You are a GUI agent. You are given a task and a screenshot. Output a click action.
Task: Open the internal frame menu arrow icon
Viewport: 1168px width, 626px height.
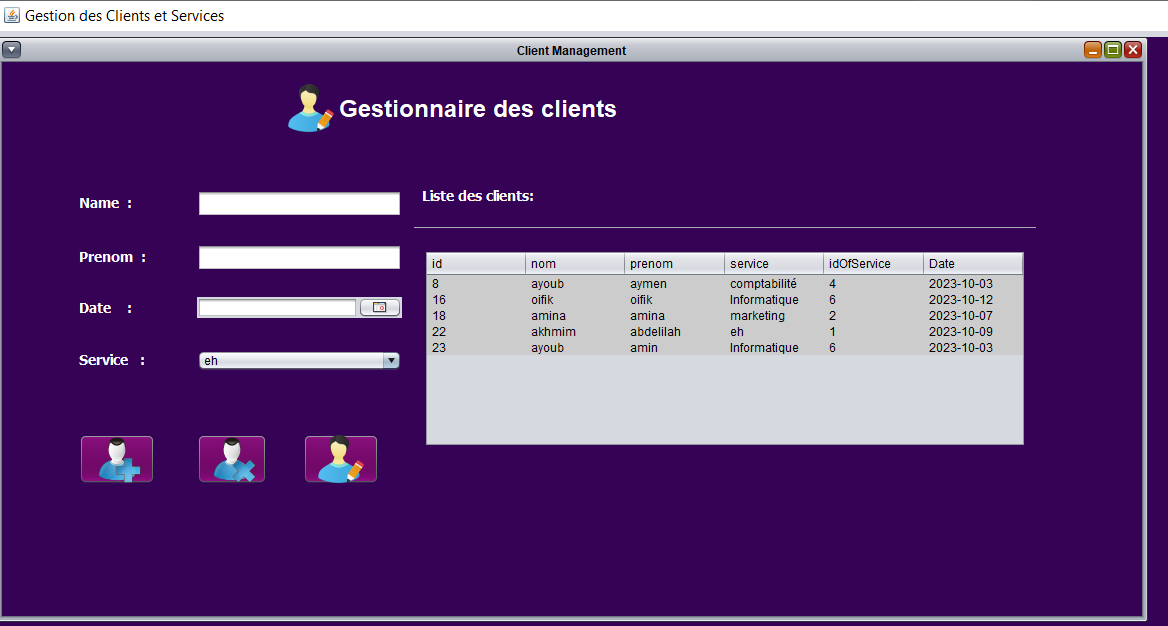(11, 50)
